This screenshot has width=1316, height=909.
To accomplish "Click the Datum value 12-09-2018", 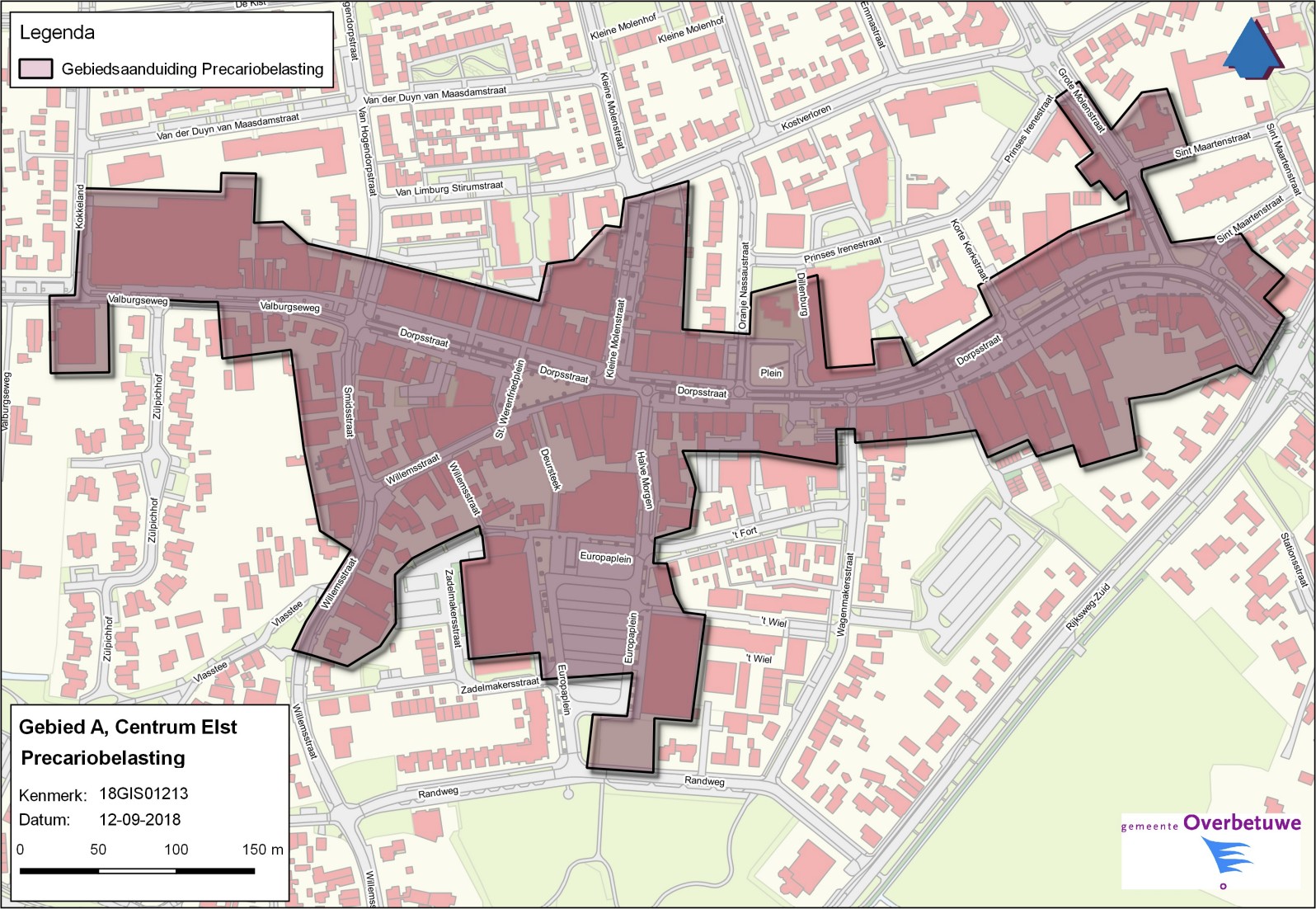I will pyautogui.click(x=139, y=820).
